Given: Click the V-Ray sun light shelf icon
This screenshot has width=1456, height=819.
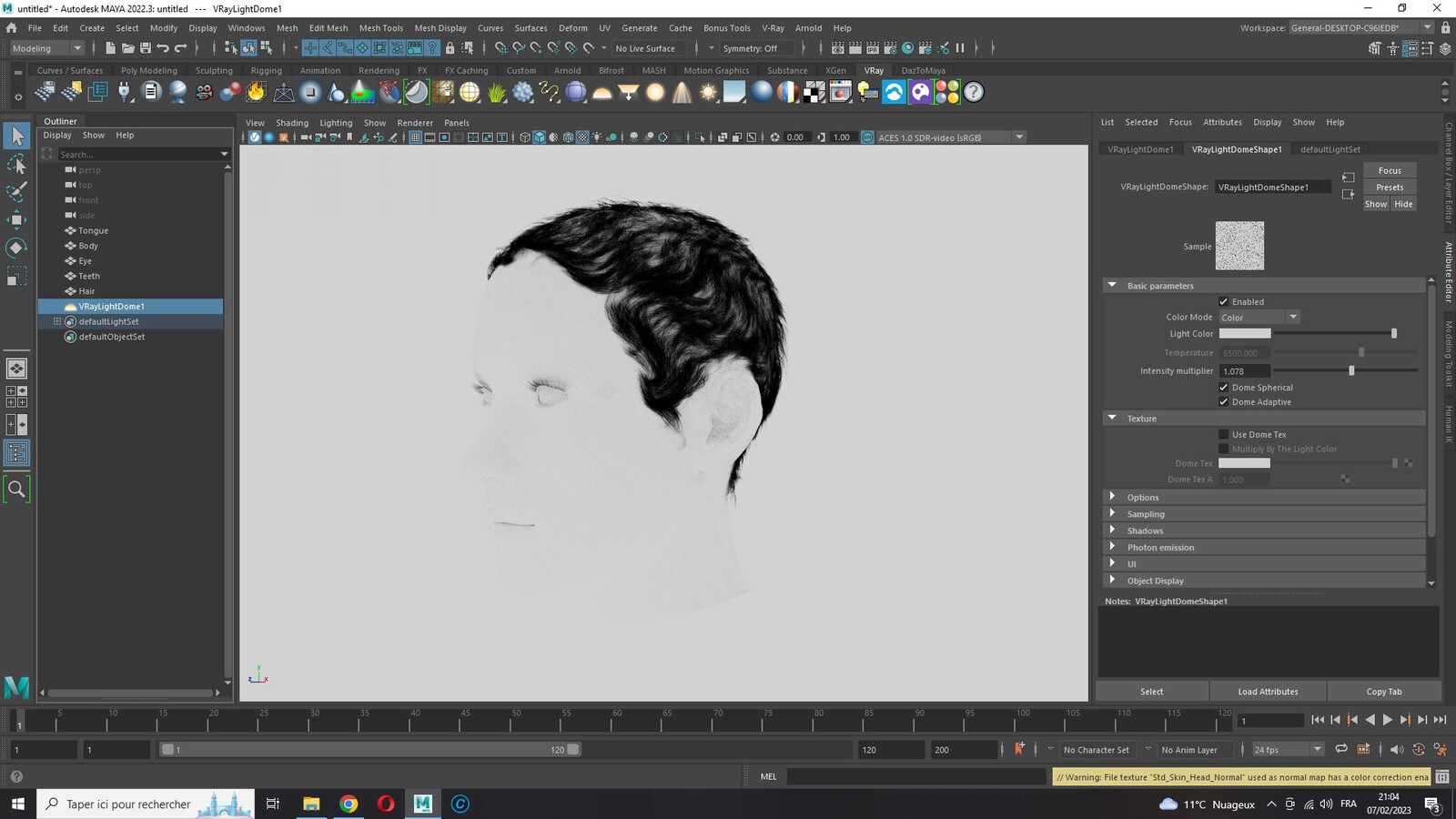Looking at the screenshot, I should tap(708, 92).
